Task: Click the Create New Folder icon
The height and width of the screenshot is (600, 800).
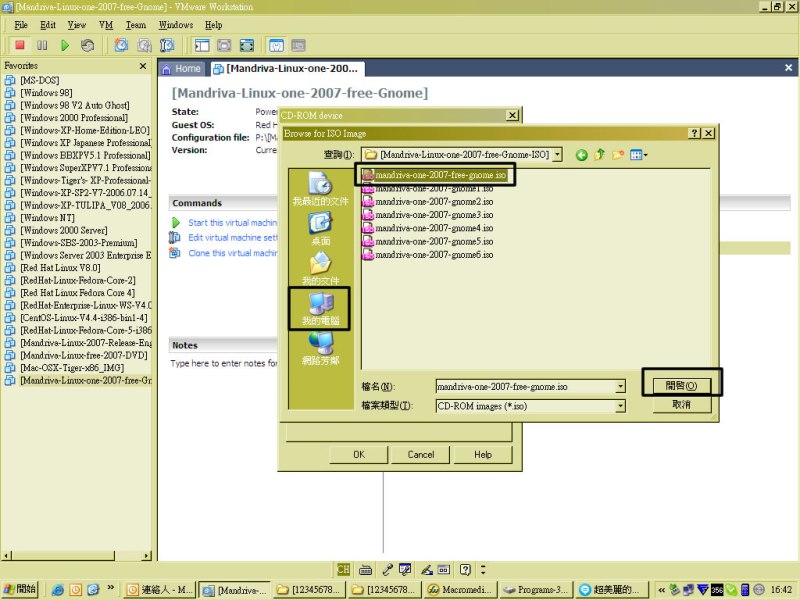Action: click(x=618, y=154)
